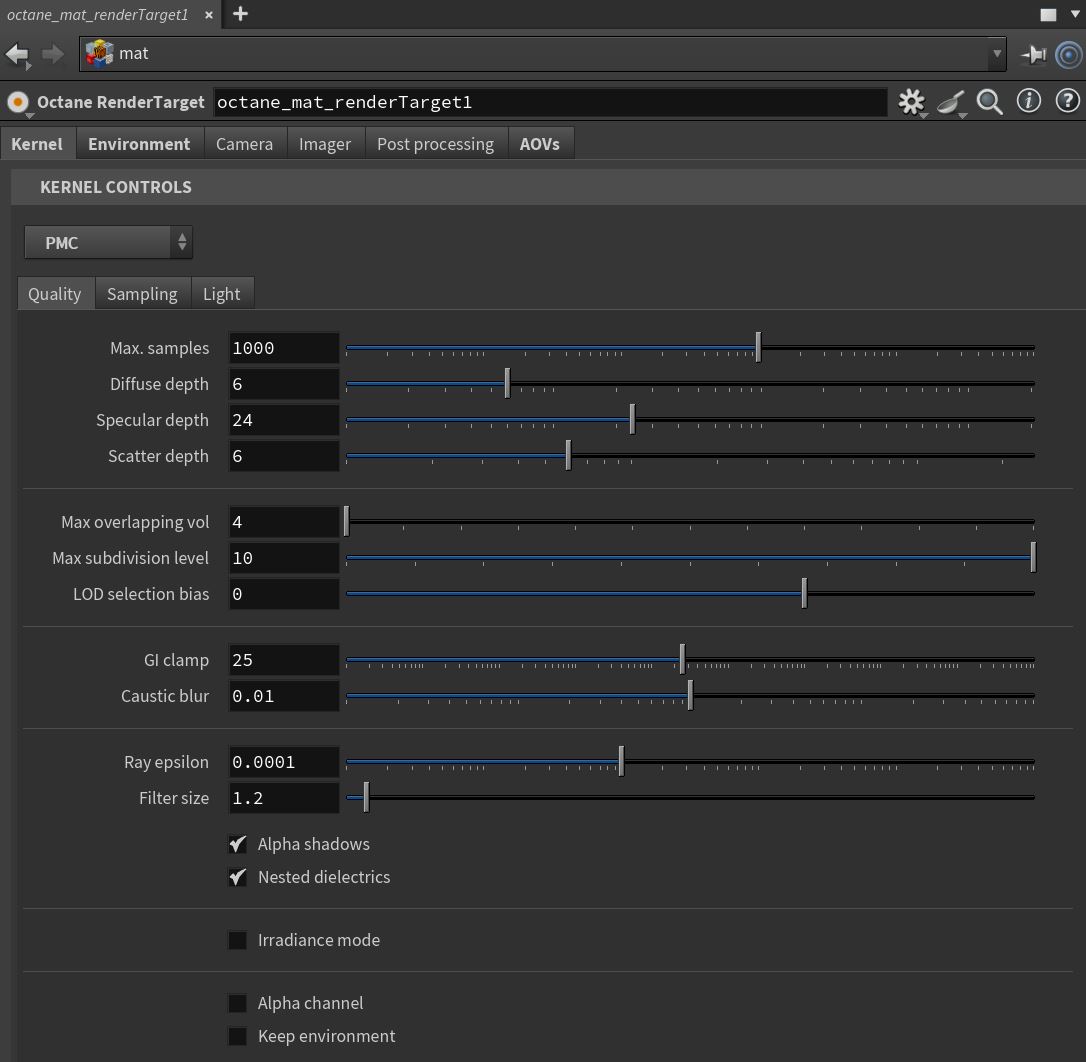The image size is (1086, 1062).
Task: Open the gear settings menu
Action: pyautogui.click(x=911, y=102)
